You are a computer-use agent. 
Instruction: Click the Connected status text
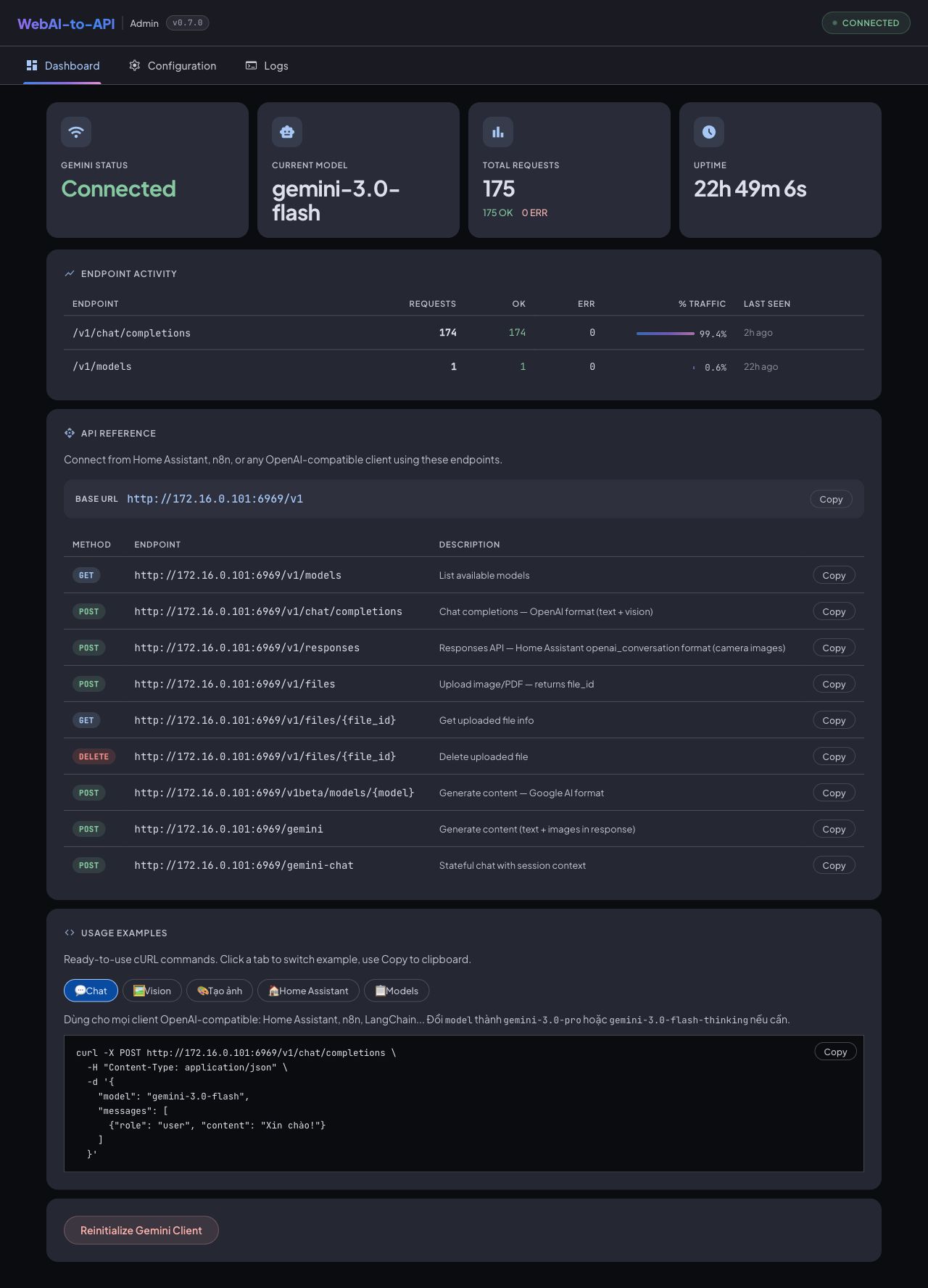tap(118, 189)
